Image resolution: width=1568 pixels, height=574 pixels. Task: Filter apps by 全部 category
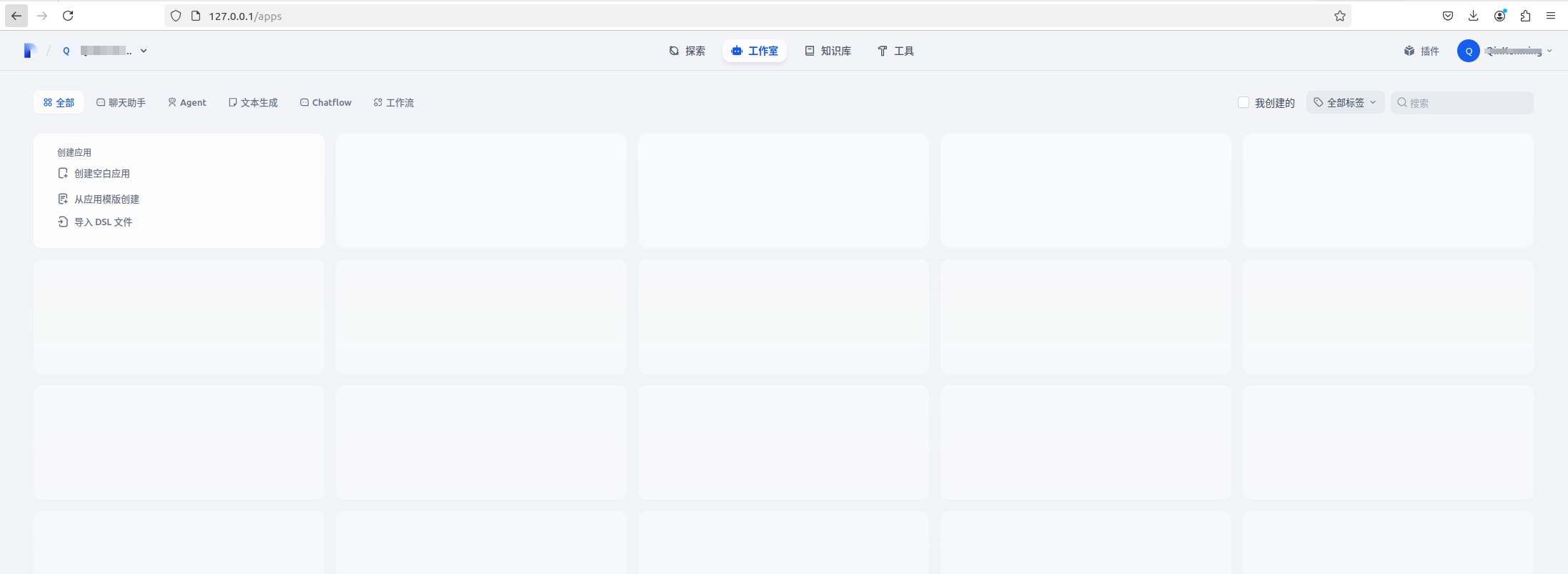(x=59, y=102)
